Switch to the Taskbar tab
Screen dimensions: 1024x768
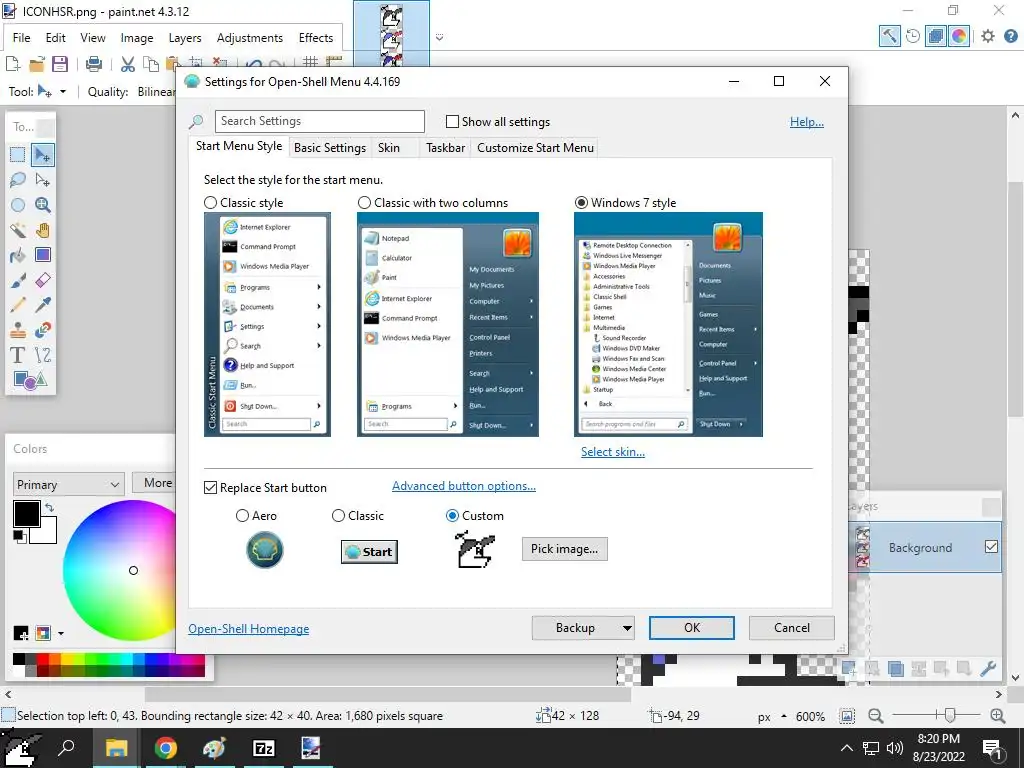[445, 148]
